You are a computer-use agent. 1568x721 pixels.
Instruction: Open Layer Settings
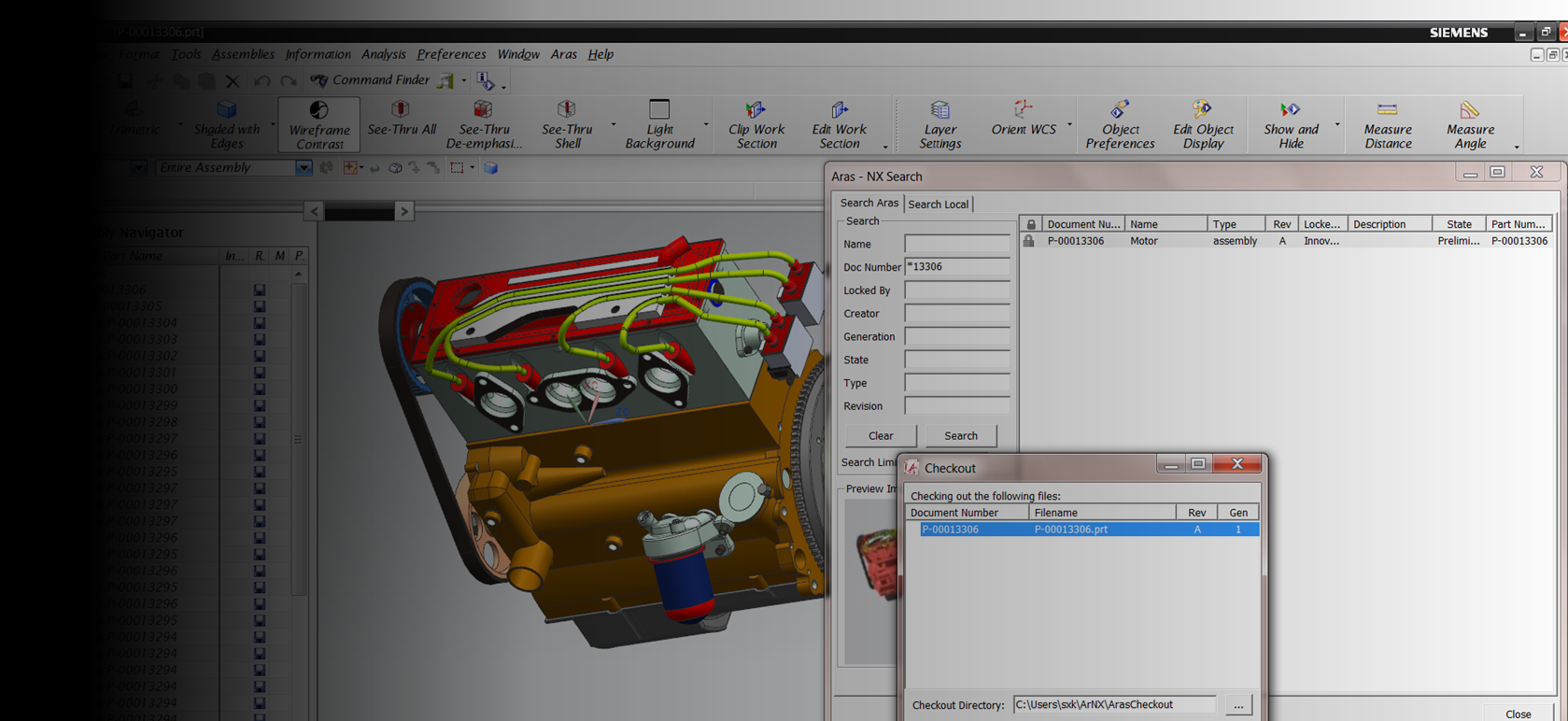(x=939, y=124)
